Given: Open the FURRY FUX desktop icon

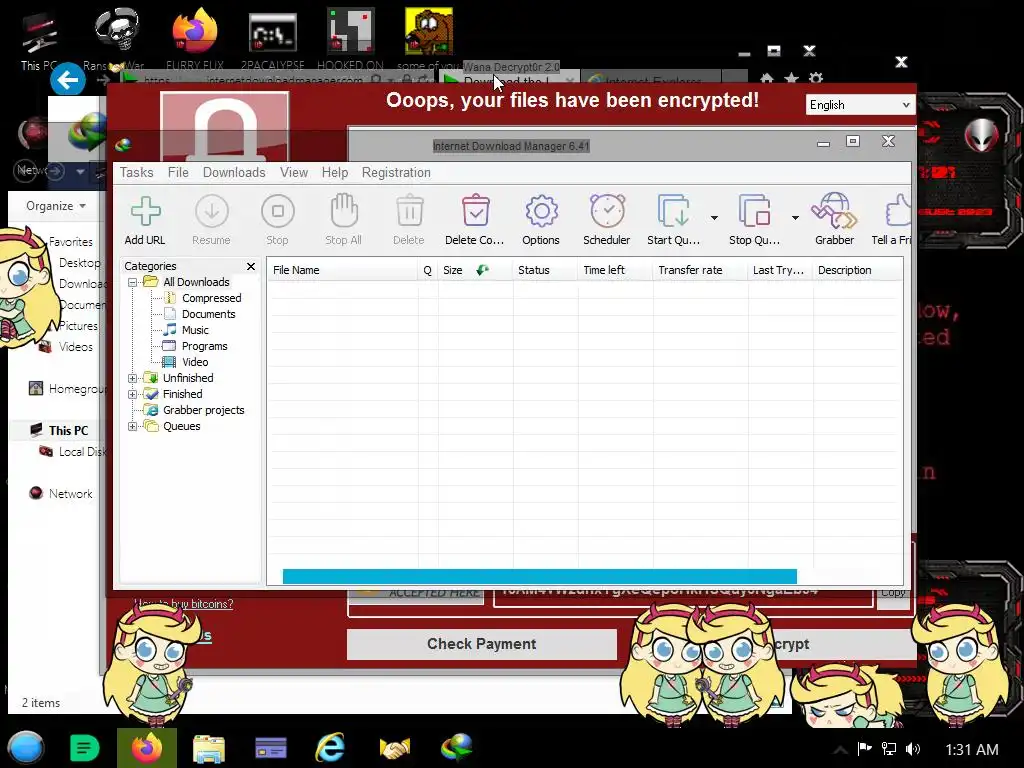Looking at the screenshot, I should 195,39.
